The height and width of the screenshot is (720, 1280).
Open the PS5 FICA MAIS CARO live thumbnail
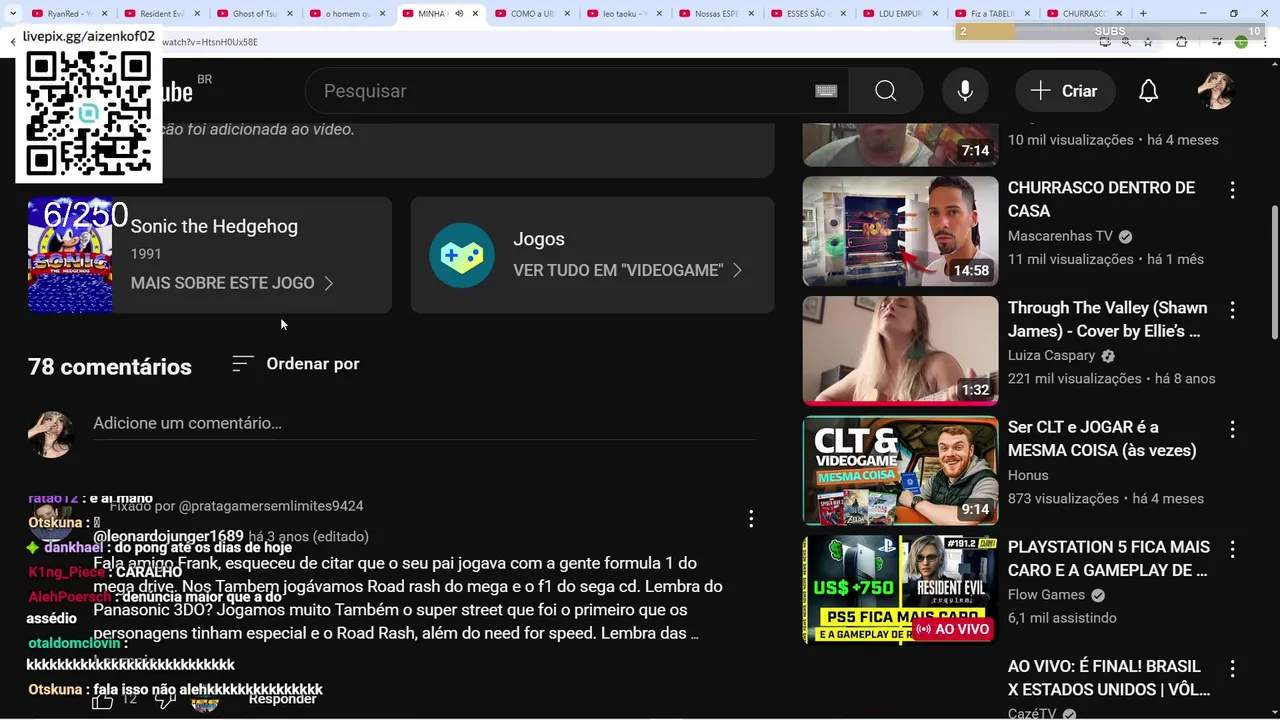tap(900, 590)
